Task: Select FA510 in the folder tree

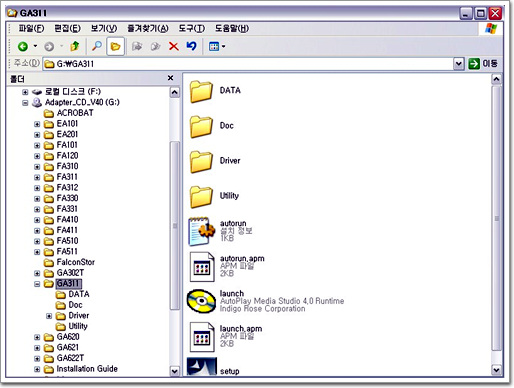Action: [x=61, y=241]
